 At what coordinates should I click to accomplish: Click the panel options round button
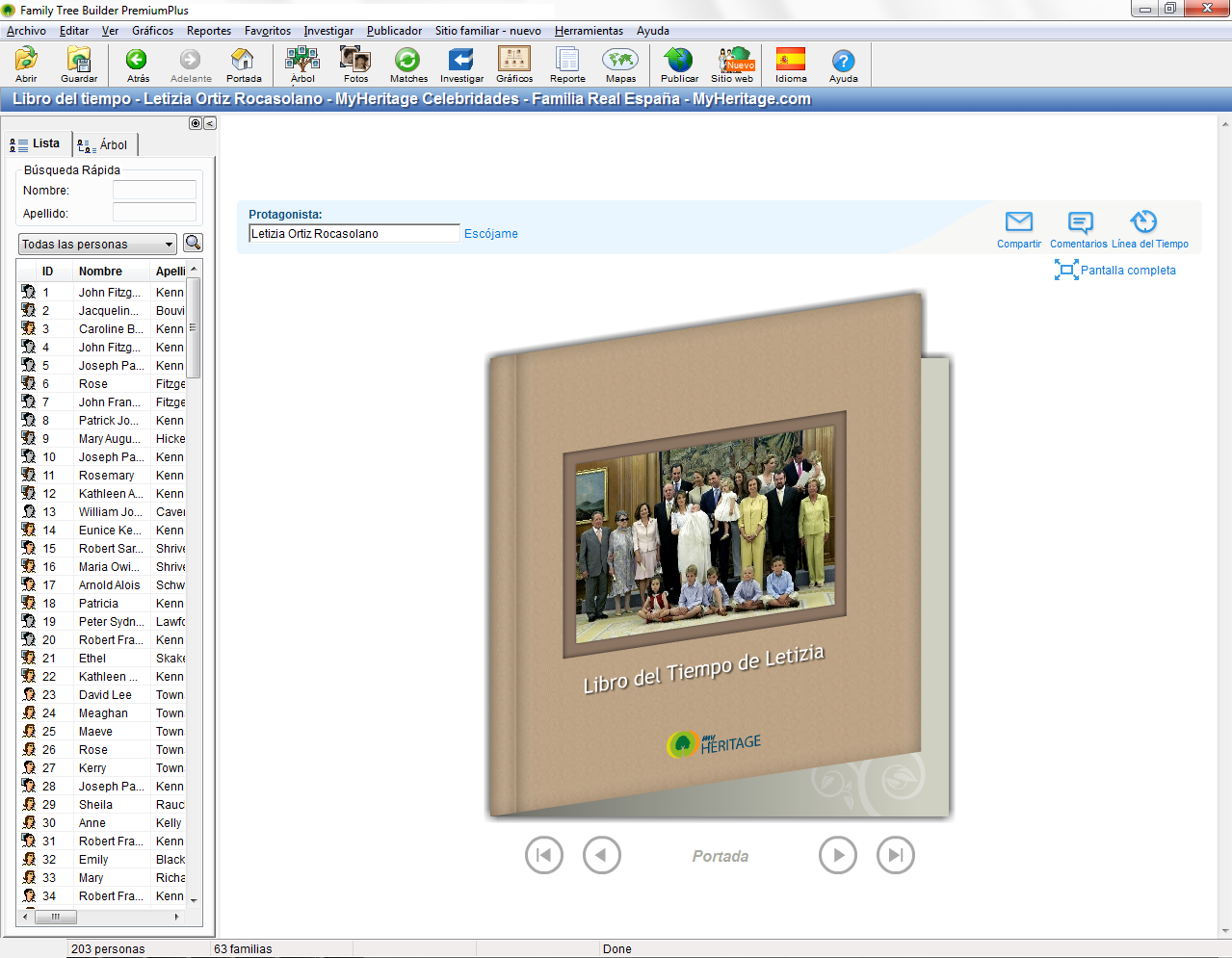pyautogui.click(x=196, y=123)
